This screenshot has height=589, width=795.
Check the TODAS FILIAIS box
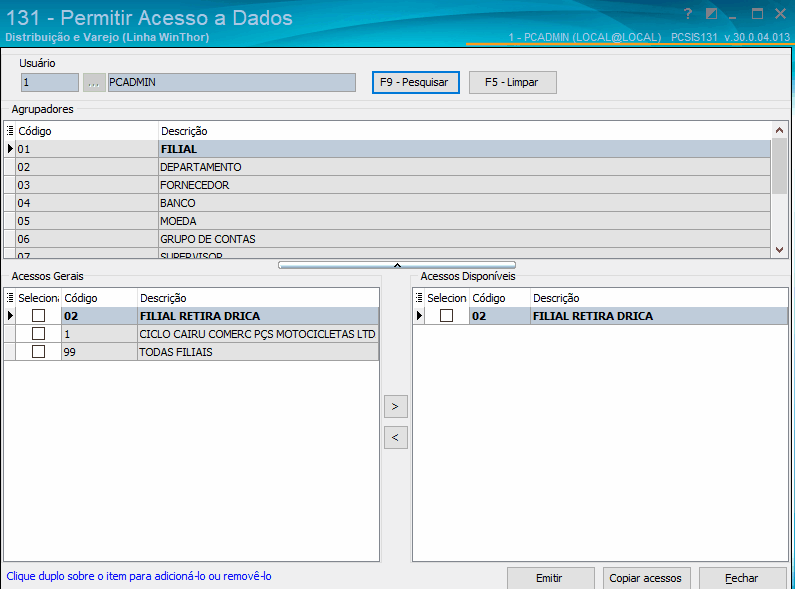tap(39, 352)
